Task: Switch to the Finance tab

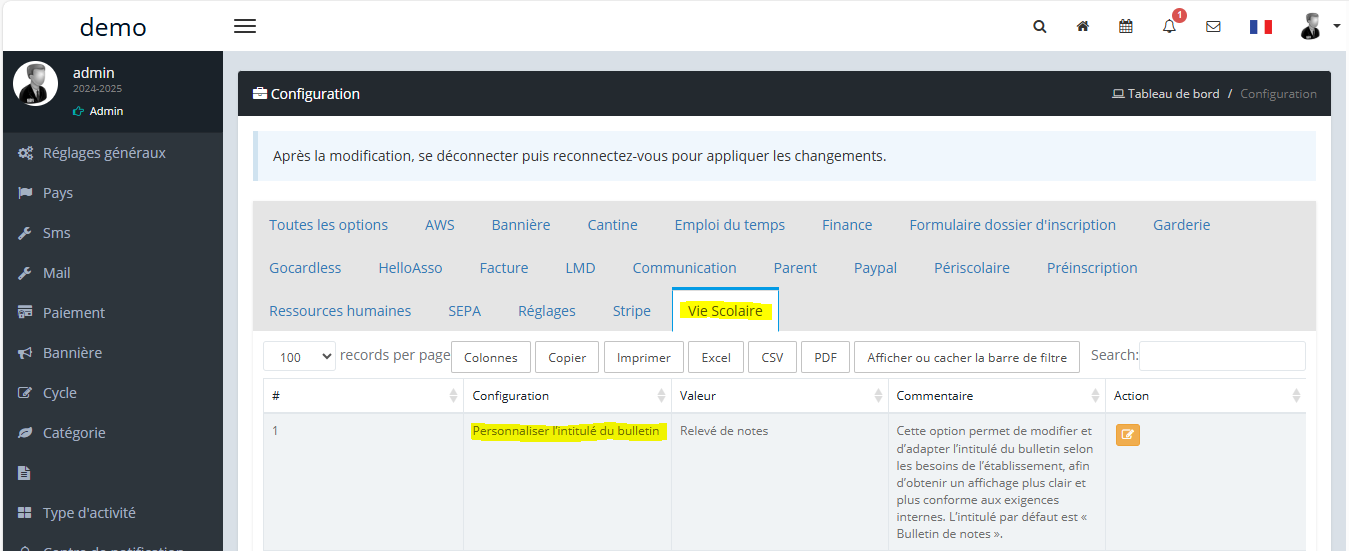Action: tap(847, 225)
